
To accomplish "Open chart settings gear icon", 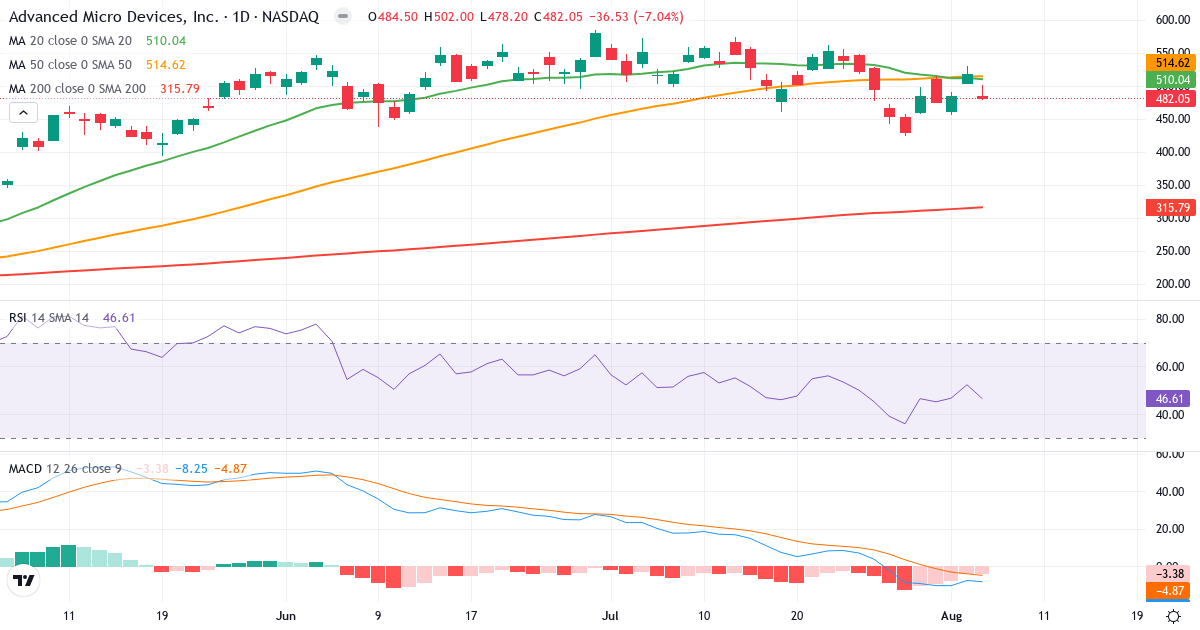I will point(1171,616).
